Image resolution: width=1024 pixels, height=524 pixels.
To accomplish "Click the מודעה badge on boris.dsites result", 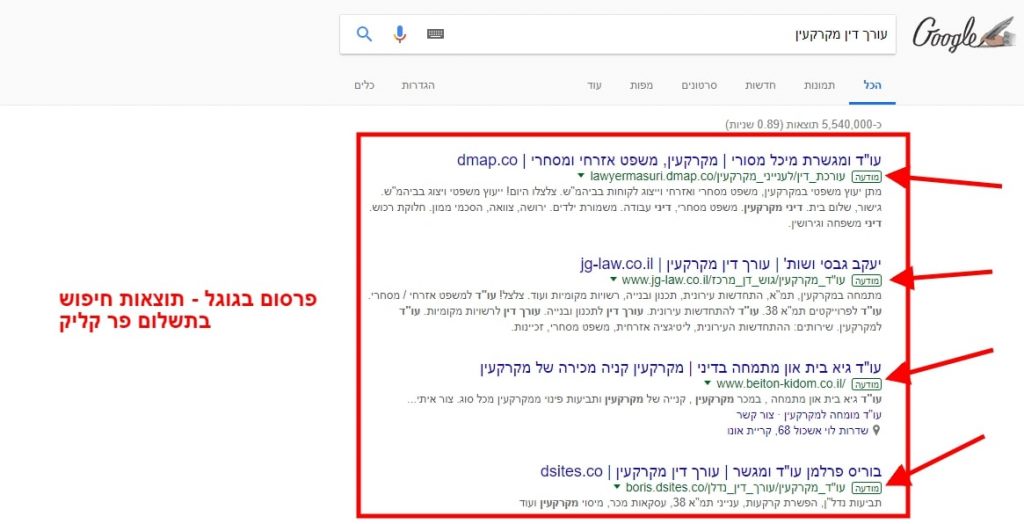I will click(867, 488).
